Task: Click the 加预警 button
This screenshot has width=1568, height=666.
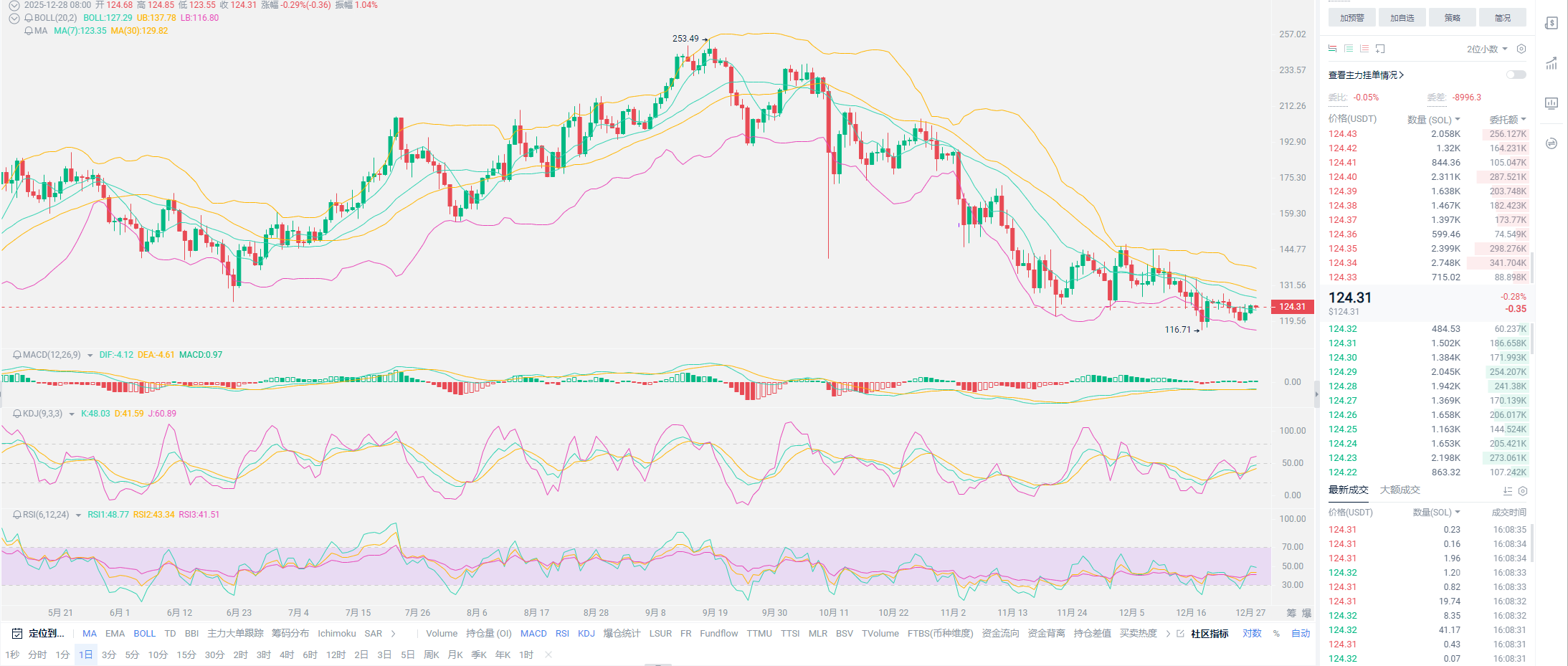Action: (x=1351, y=18)
